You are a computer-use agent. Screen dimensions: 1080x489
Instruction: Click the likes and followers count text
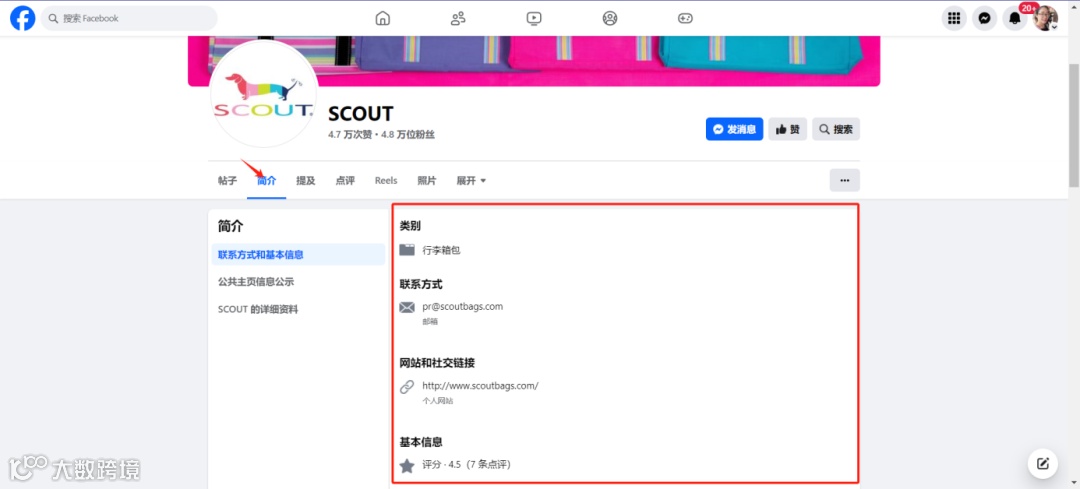click(x=382, y=135)
